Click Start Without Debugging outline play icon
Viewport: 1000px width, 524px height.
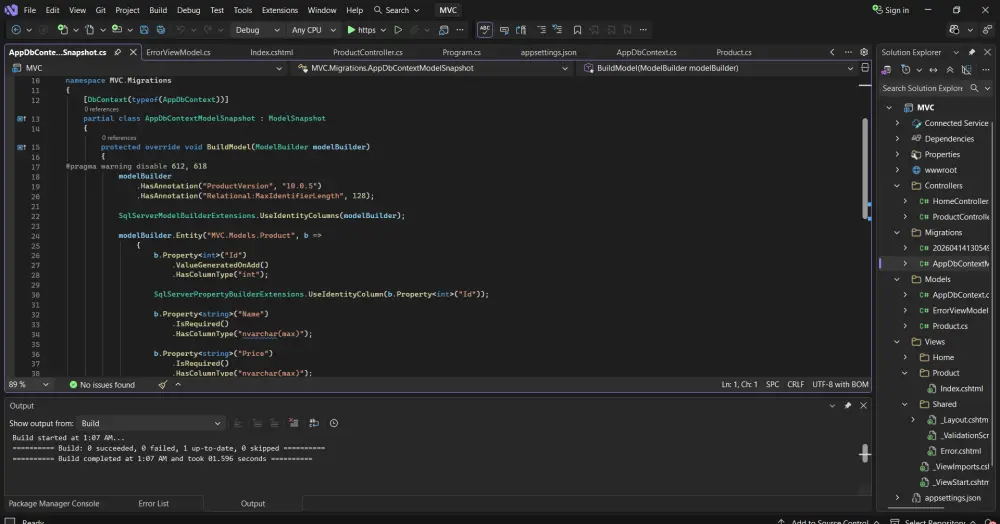point(398,30)
